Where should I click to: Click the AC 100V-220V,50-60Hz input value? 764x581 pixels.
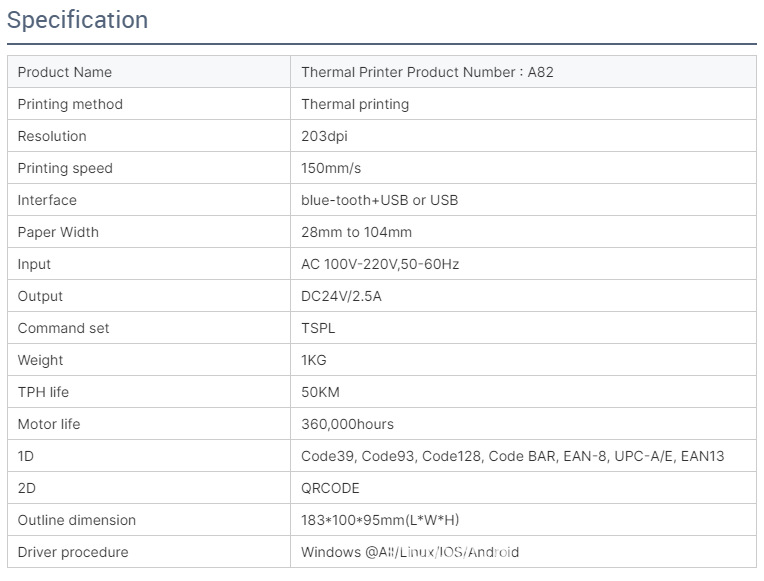380,264
